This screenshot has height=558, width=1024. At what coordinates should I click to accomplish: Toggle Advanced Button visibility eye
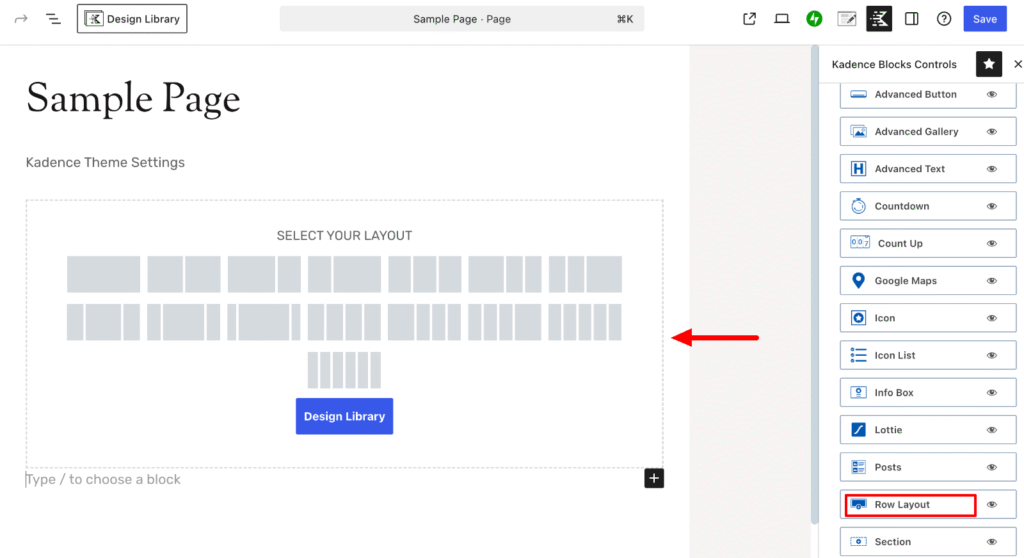tap(992, 94)
